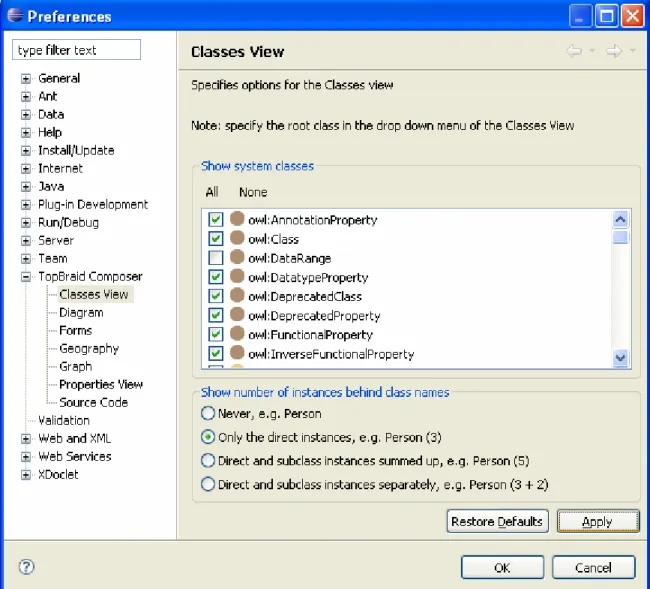Uncheck the owl:Class checkbox
Image resolution: width=650 pixels, height=589 pixels.
pos(216,238)
